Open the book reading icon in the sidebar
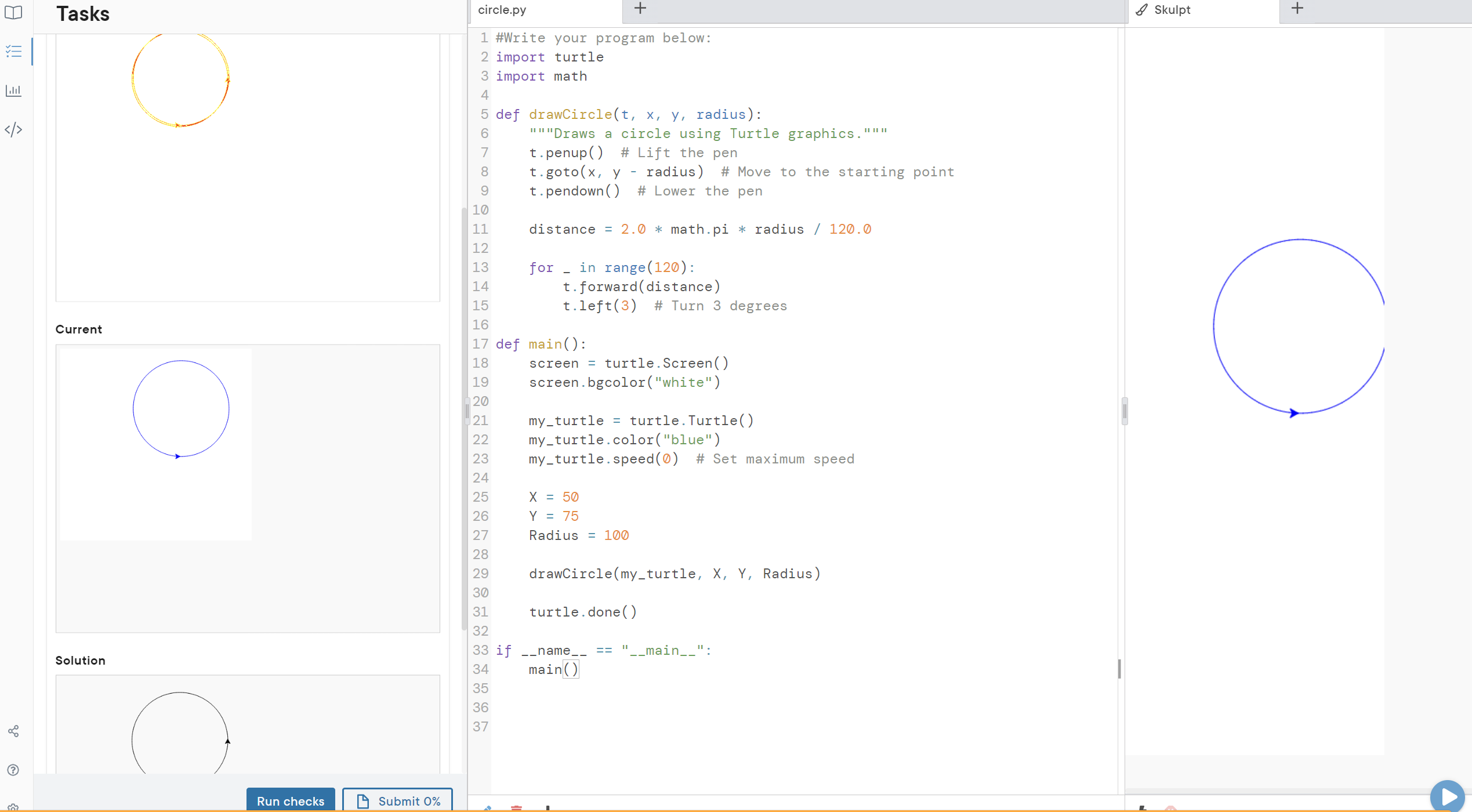 pyautogui.click(x=13, y=13)
